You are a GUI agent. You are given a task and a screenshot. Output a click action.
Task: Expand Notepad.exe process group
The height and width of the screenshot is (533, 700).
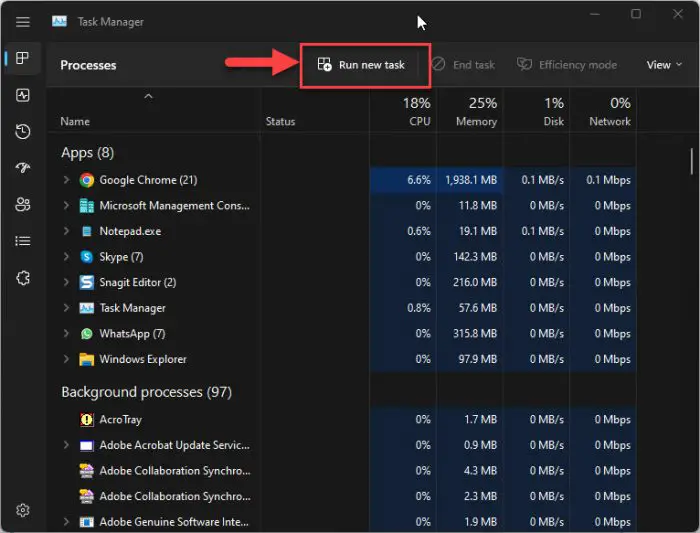pos(66,231)
